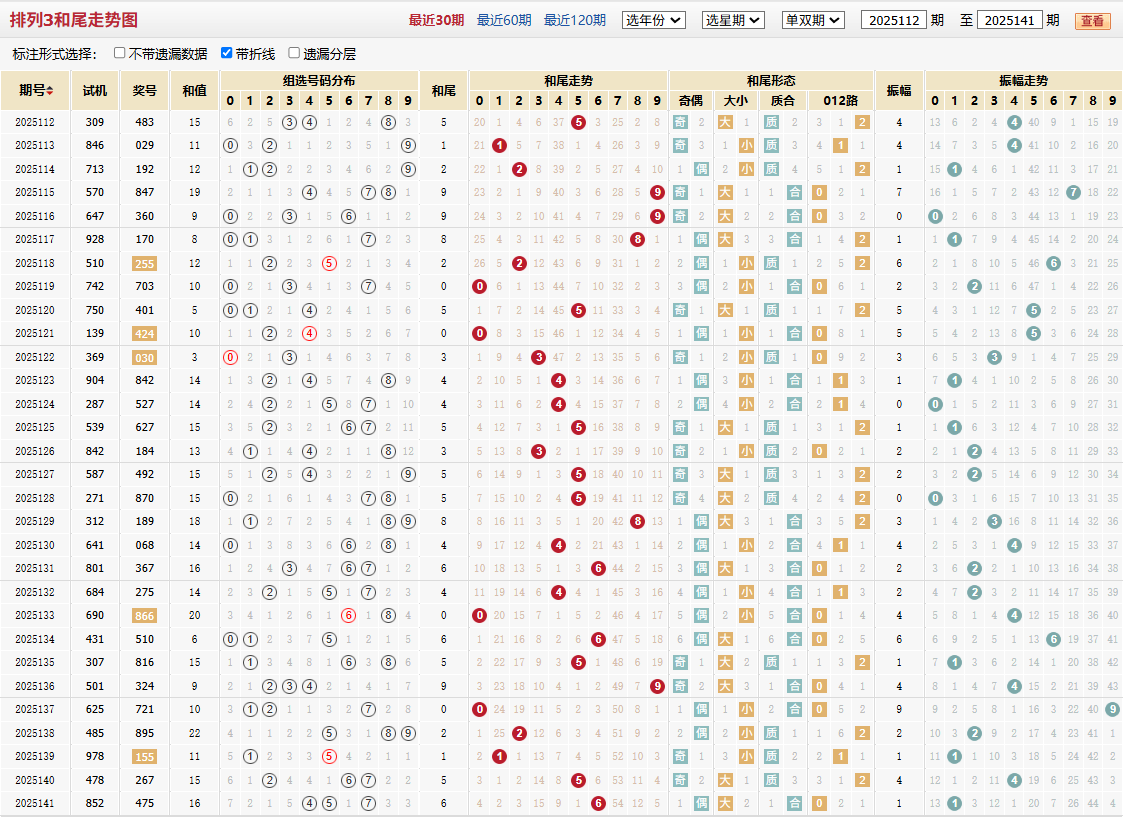Click the 012路 sub-header
Screen dimensions: 1123x817
point(841,100)
